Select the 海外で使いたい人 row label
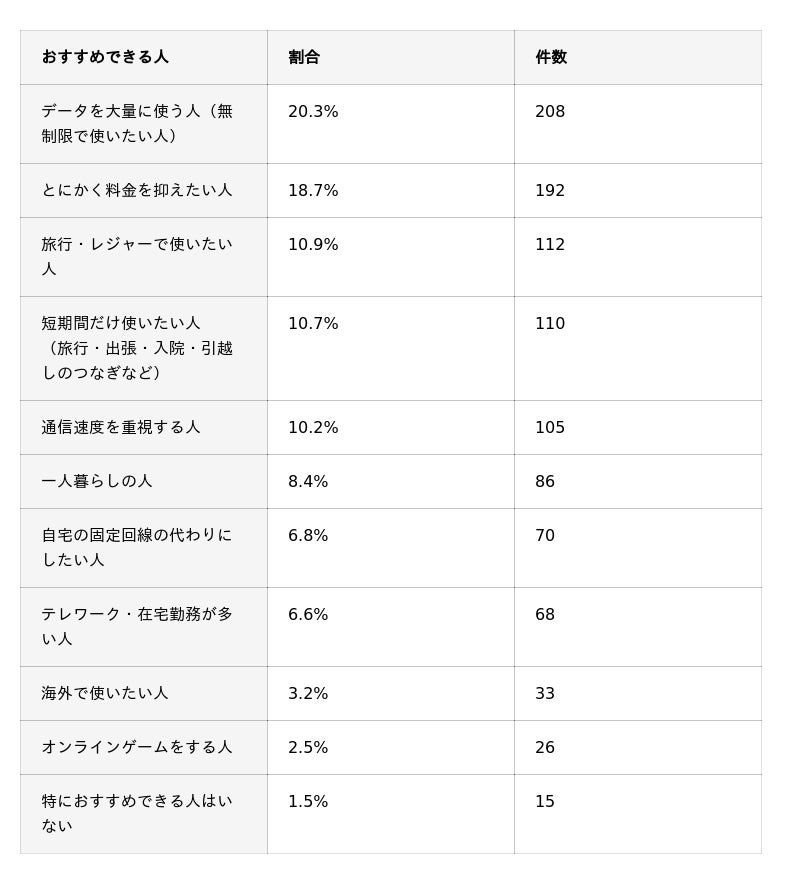 click(105, 693)
